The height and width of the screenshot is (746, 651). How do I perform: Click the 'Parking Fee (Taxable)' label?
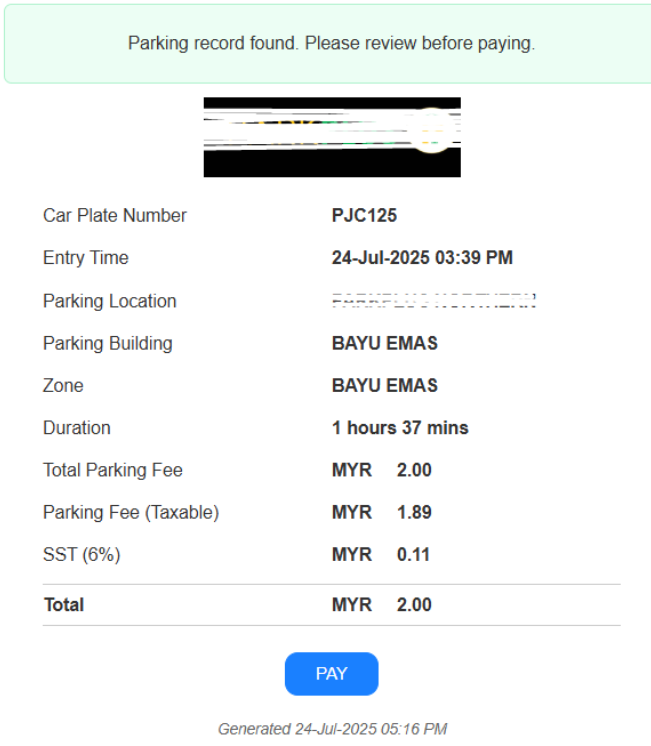[131, 512]
